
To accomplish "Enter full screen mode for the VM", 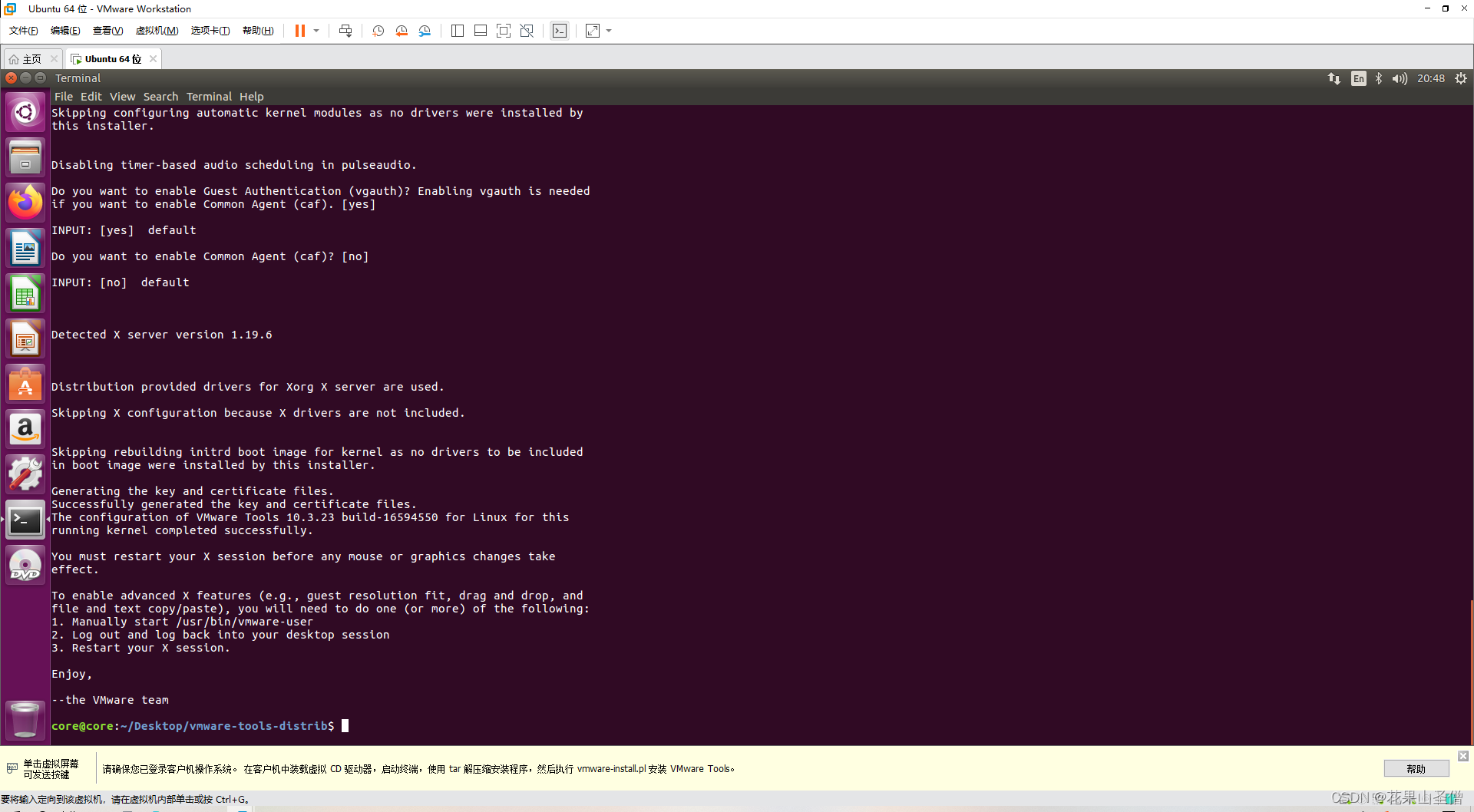I will point(504,31).
